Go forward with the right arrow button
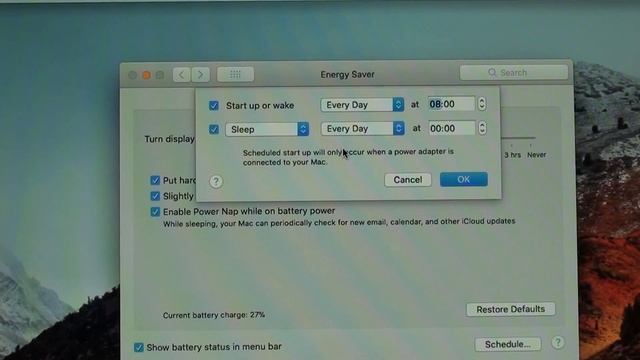640x360 pixels. [x=200, y=75]
